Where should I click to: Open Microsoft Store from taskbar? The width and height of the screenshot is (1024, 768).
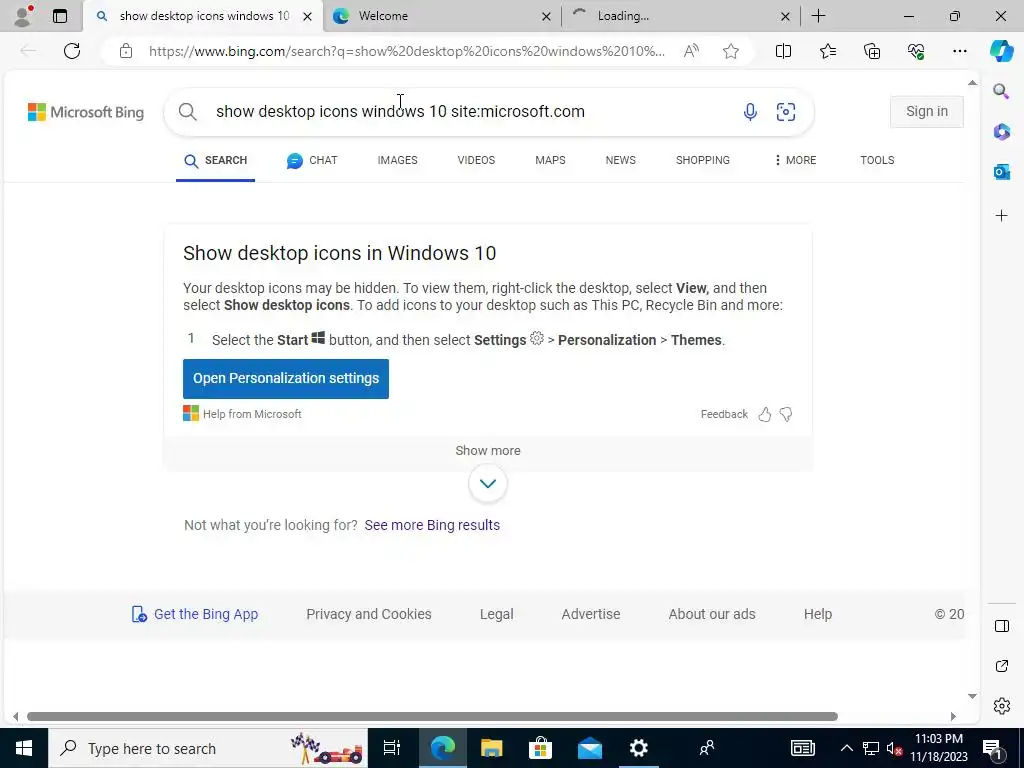pyautogui.click(x=540, y=748)
